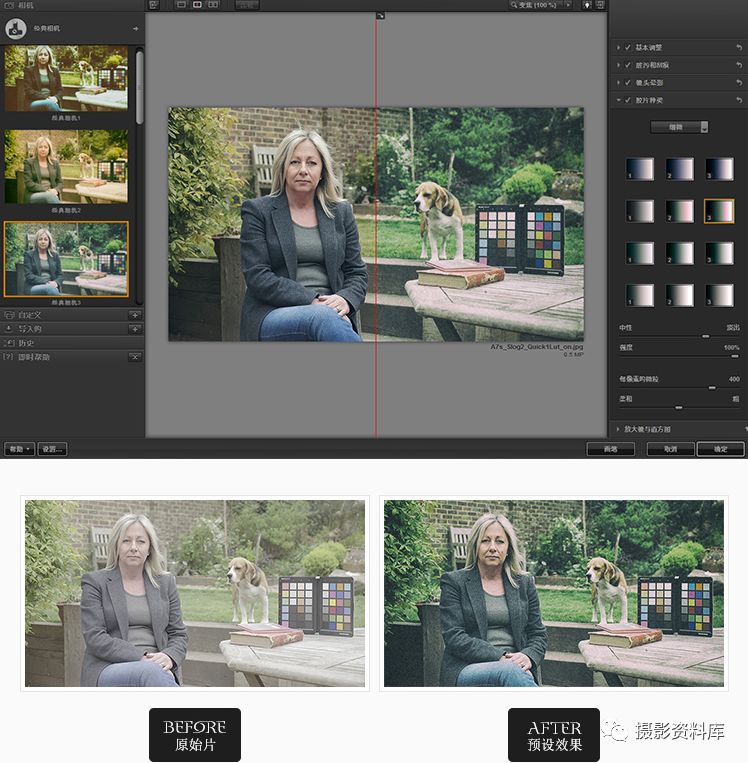Image resolution: width=748 pixels, height=763 pixels.
Task: Collapse the 胶片种类 section arrow
Action: tap(619, 100)
